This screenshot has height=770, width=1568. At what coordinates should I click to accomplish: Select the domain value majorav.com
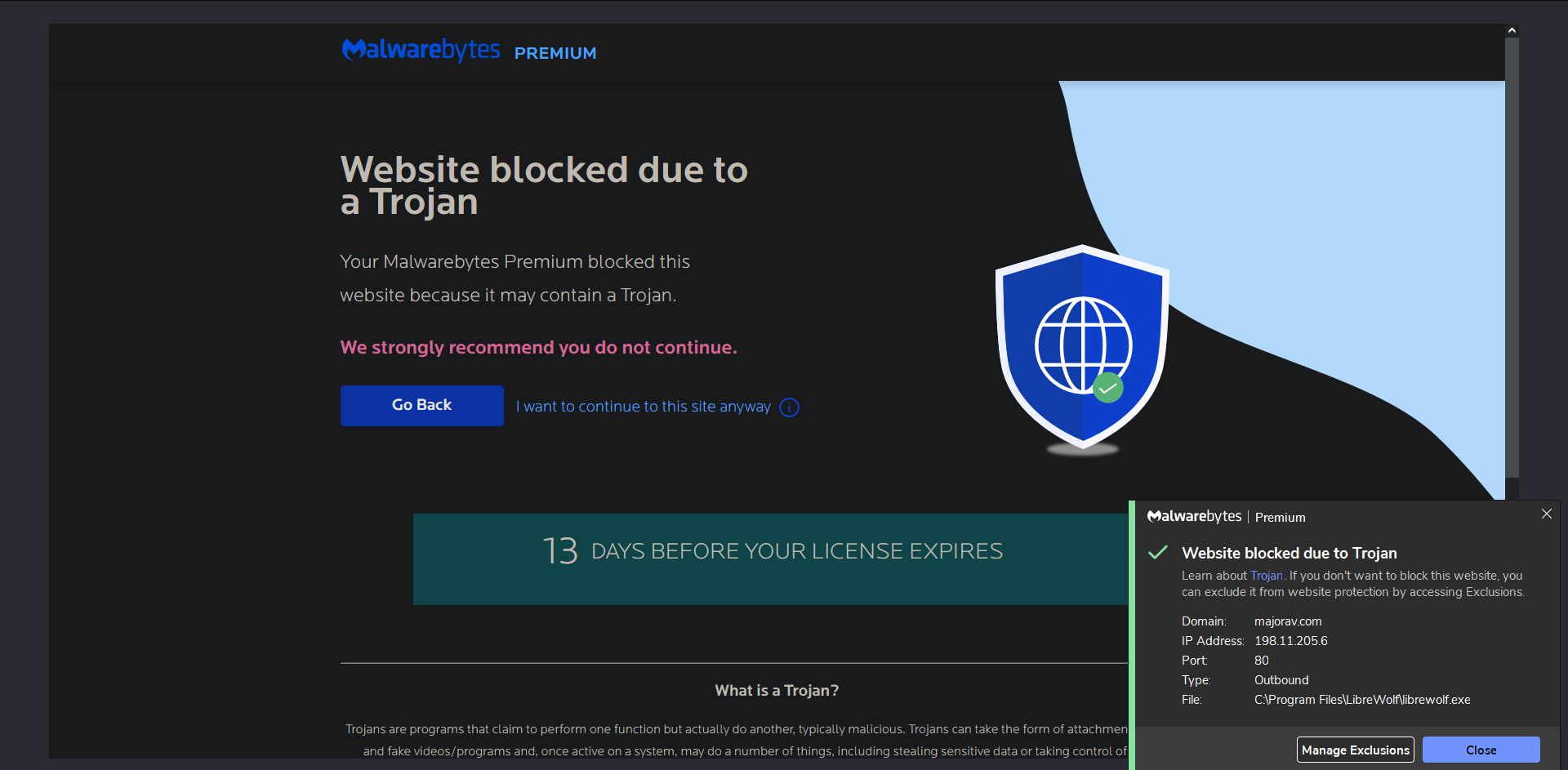click(x=1288, y=621)
